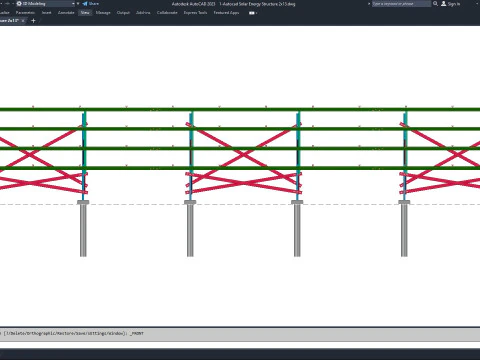Click the Share button
The image size is (480, 360).
[x=91, y=4]
